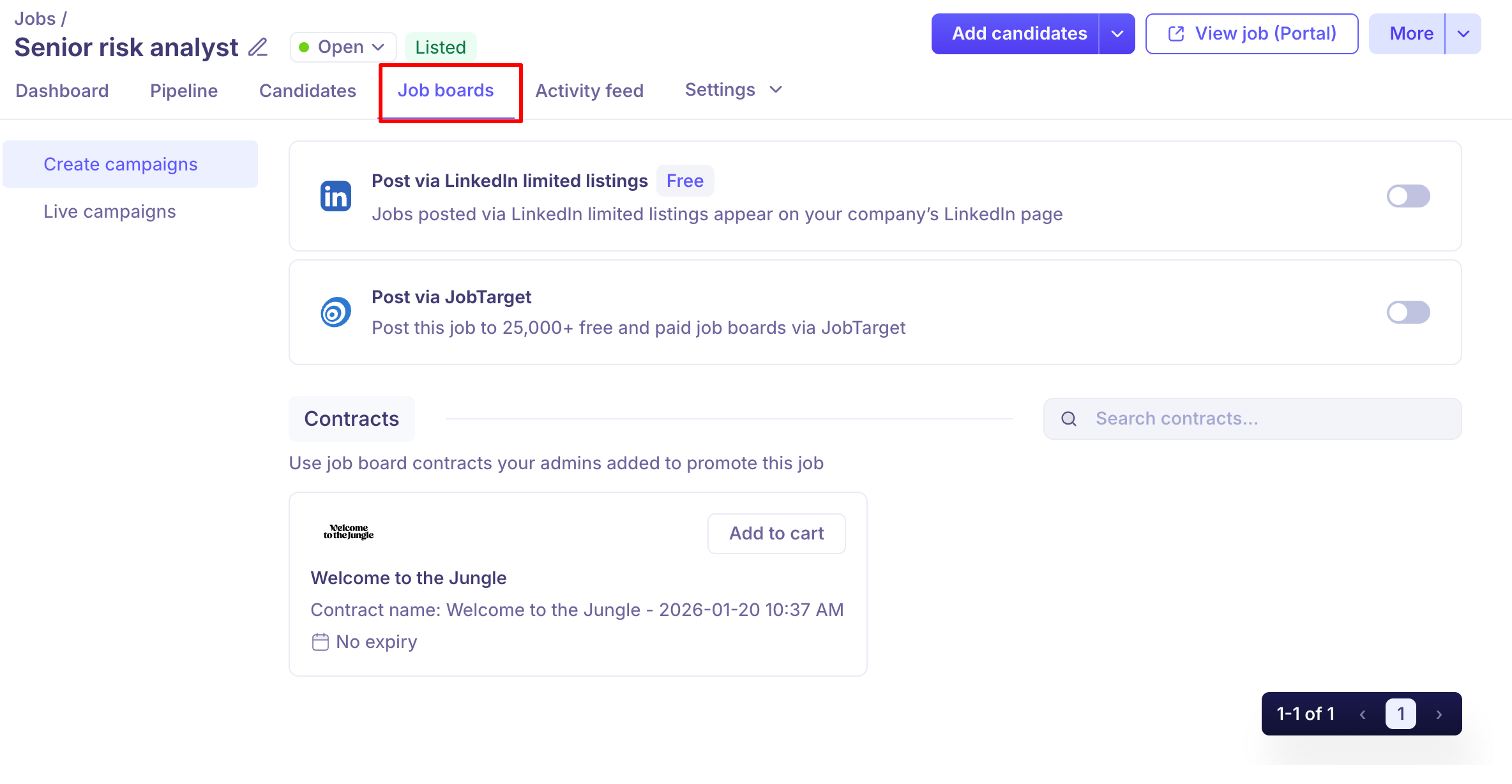This screenshot has width=1512, height=784.
Task: Click the calendar icon next to No expiry
Action: pyautogui.click(x=320, y=642)
